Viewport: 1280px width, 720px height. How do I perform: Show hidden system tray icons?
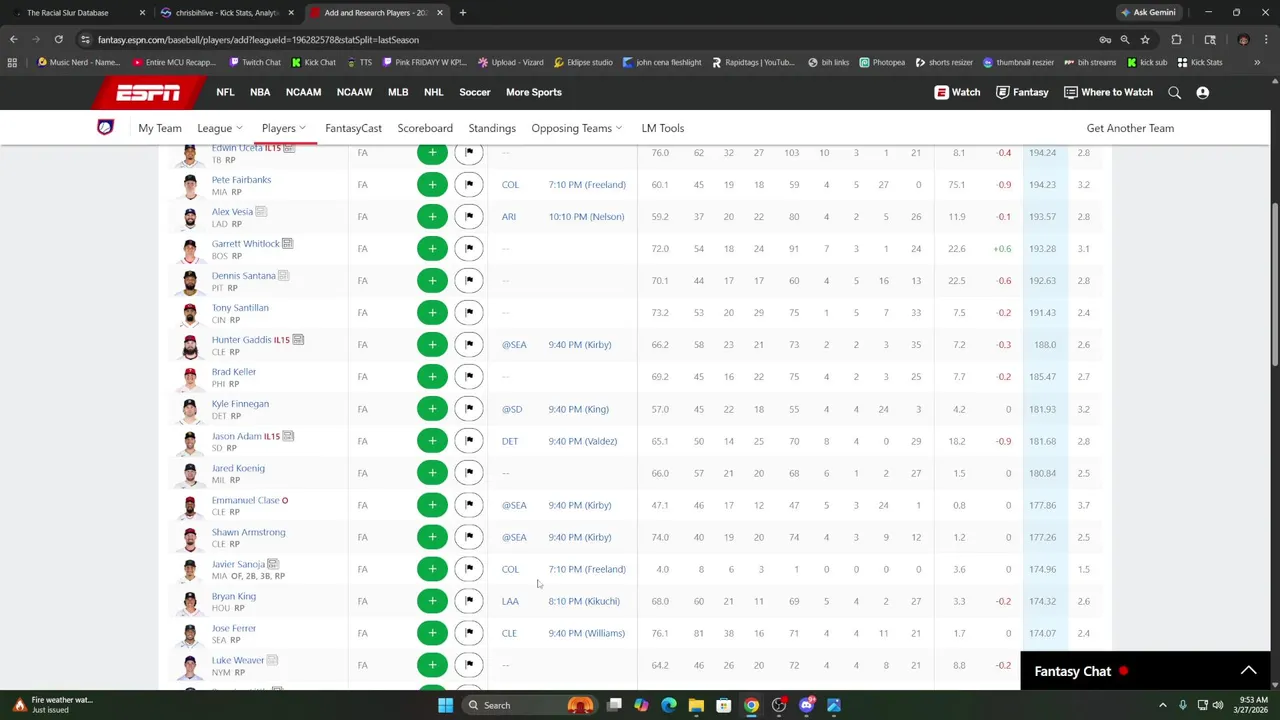(1165, 705)
